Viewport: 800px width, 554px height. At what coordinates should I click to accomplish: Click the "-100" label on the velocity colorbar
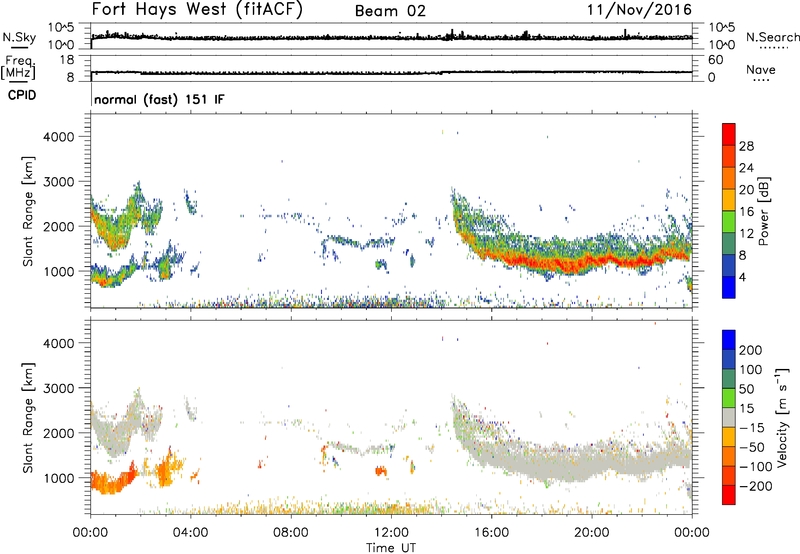[756, 467]
